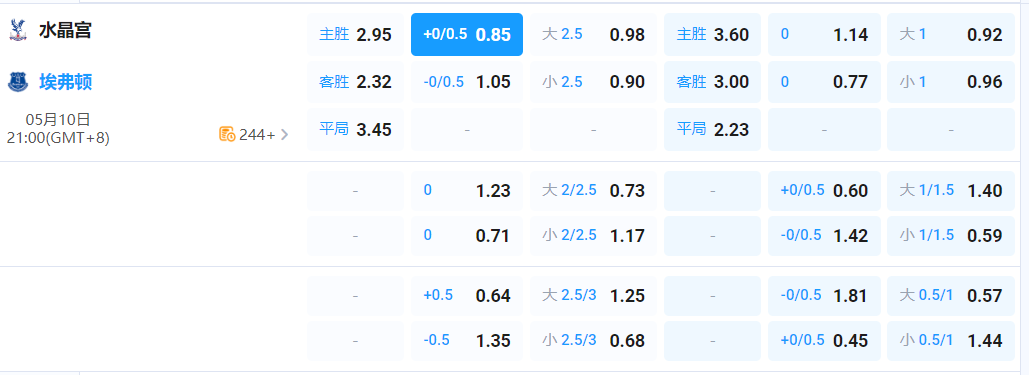Select 主胜 odds 2.95

[x=355, y=35]
